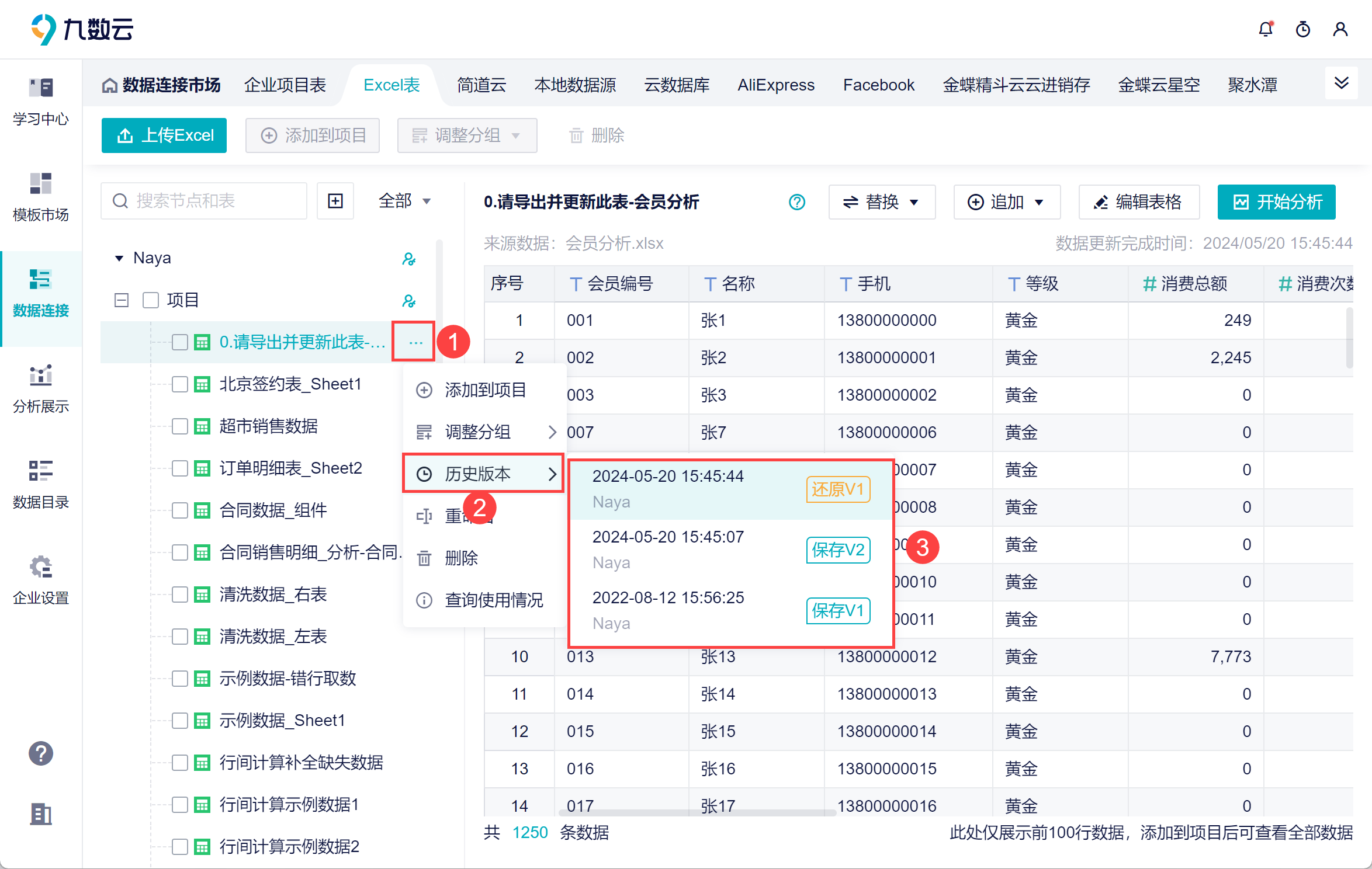Open the 全部 filter dropdown

[x=404, y=201]
